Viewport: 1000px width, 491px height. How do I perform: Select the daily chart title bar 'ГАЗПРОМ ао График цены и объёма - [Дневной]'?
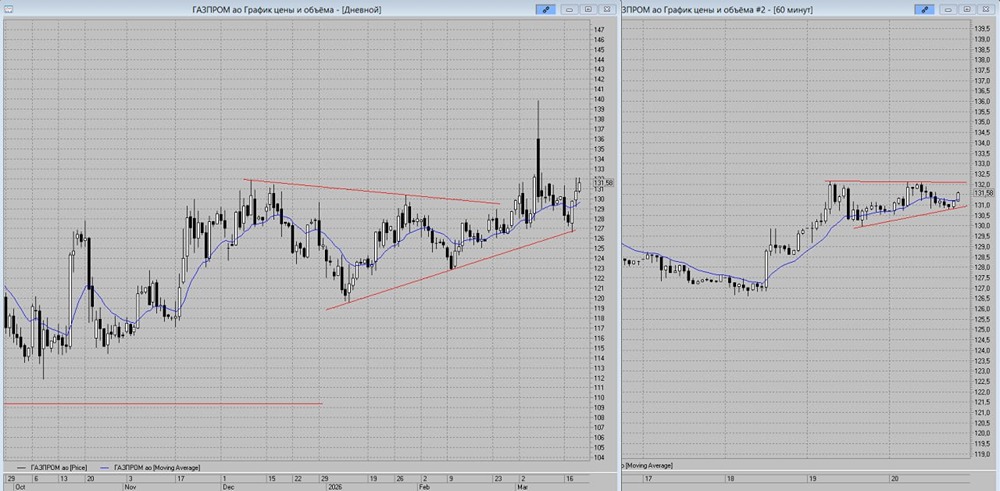click(286, 9)
